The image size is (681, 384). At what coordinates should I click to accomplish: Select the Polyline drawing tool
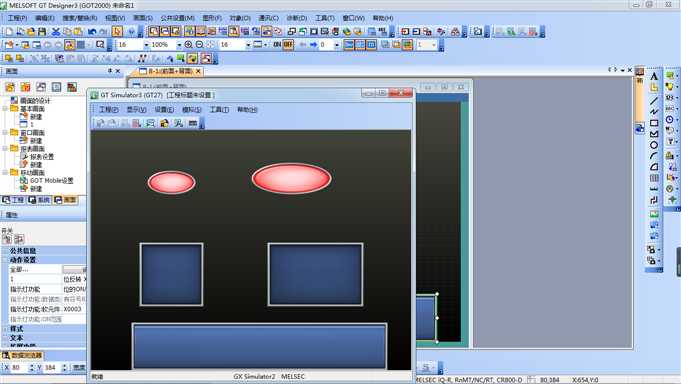654,112
